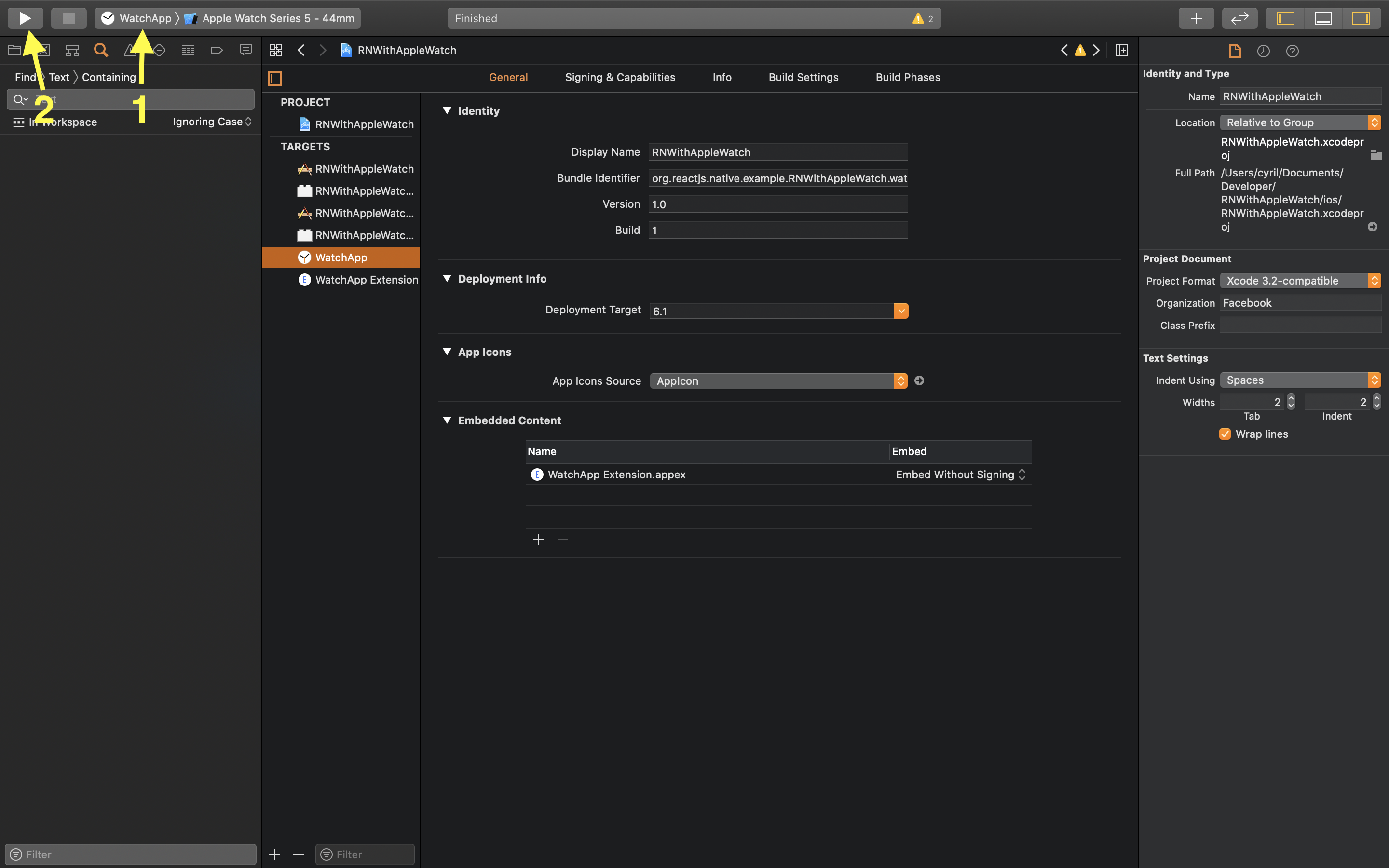Open the Help inspector question mark icon

(1293, 51)
